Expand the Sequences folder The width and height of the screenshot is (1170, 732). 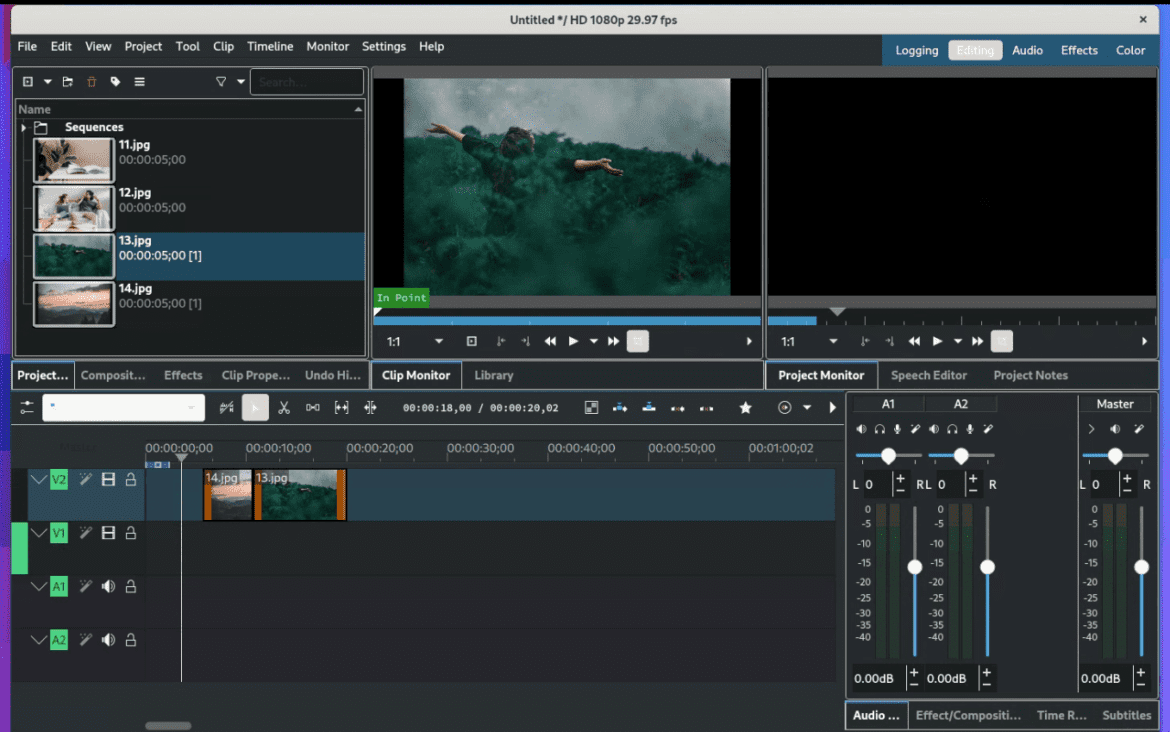click(22, 127)
